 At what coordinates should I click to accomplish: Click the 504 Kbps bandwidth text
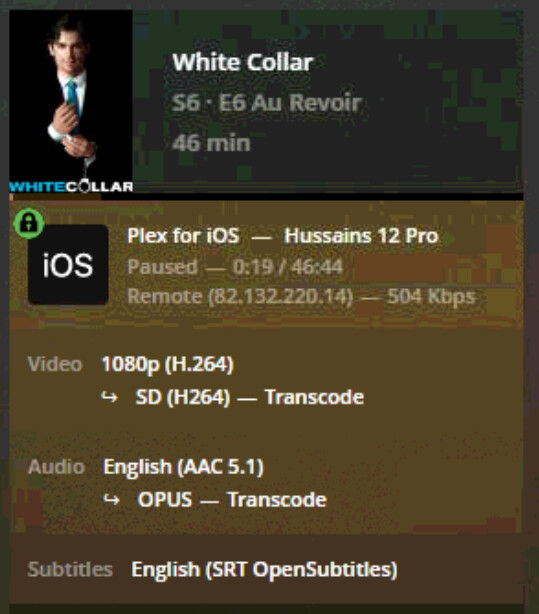click(x=431, y=297)
